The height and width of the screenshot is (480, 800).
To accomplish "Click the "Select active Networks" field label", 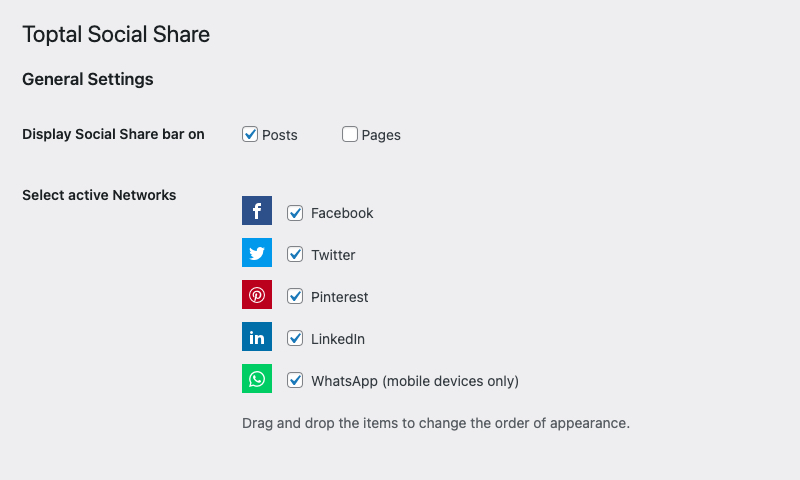I will click(x=99, y=195).
